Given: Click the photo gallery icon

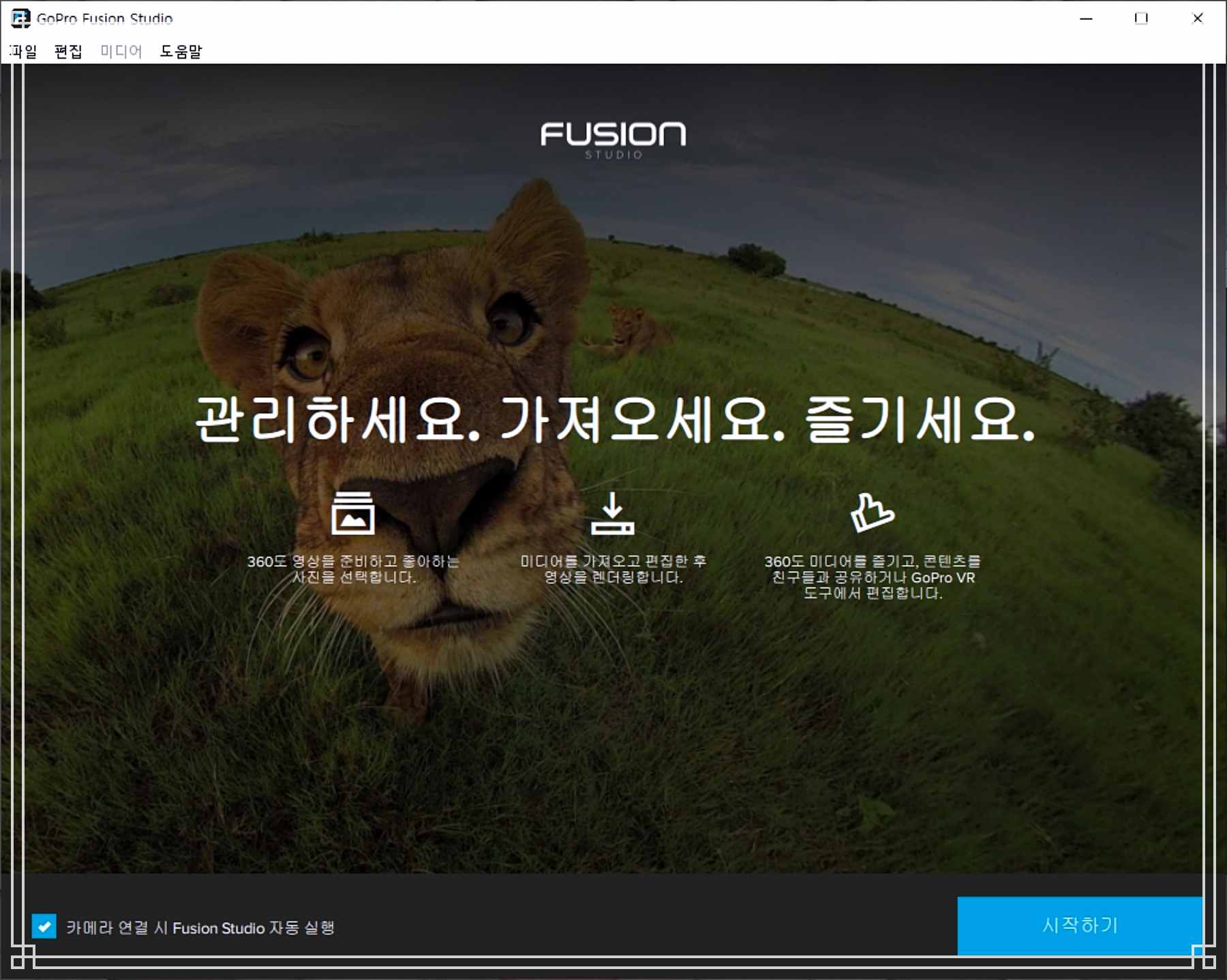Looking at the screenshot, I should tap(352, 512).
